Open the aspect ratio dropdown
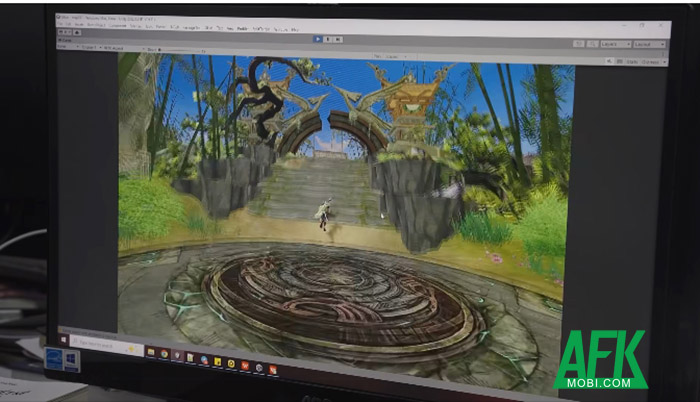Viewport: 700px width, 402px height. [x=124, y=48]
